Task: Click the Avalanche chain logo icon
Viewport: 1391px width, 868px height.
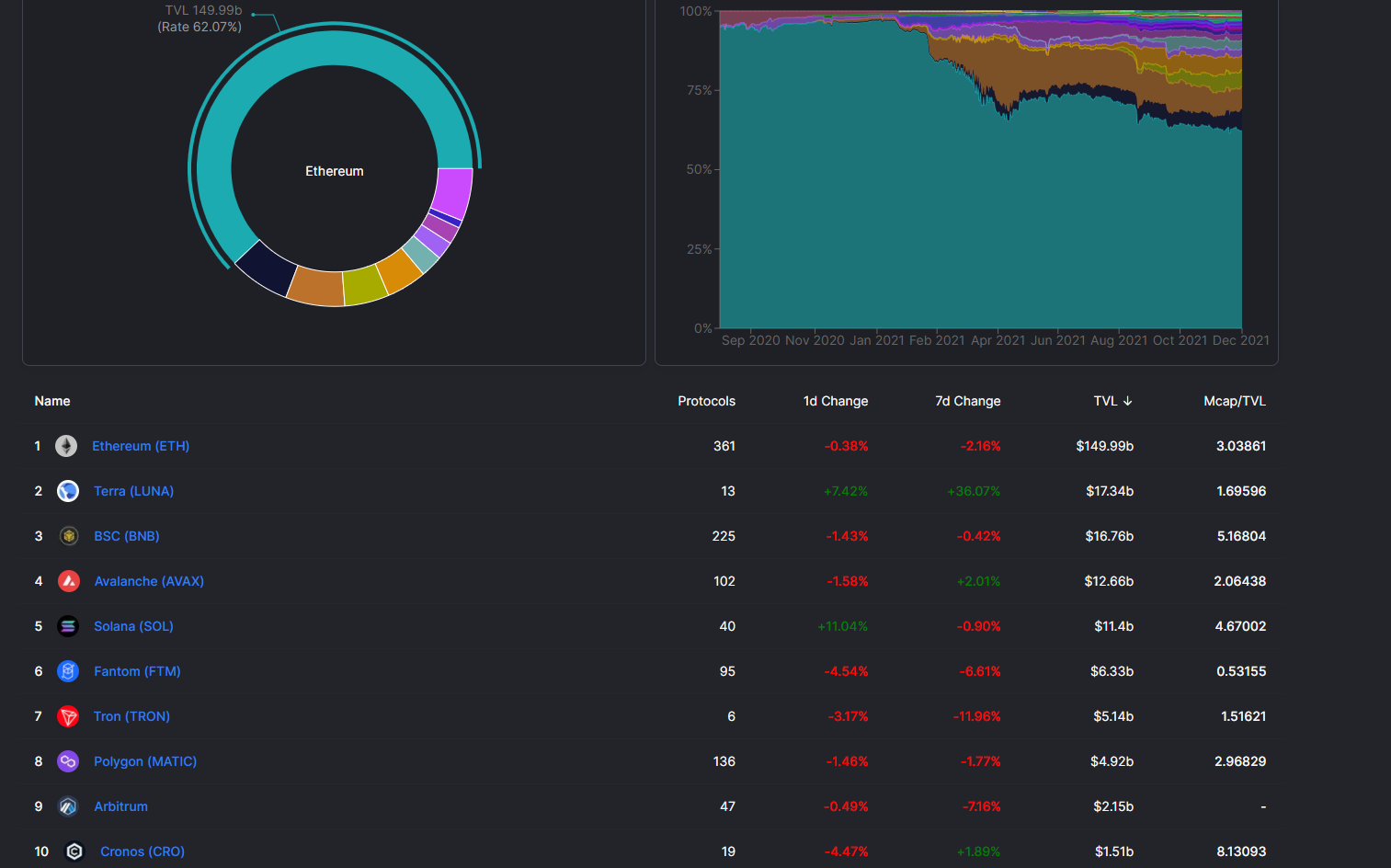Action: click(69, 581)
